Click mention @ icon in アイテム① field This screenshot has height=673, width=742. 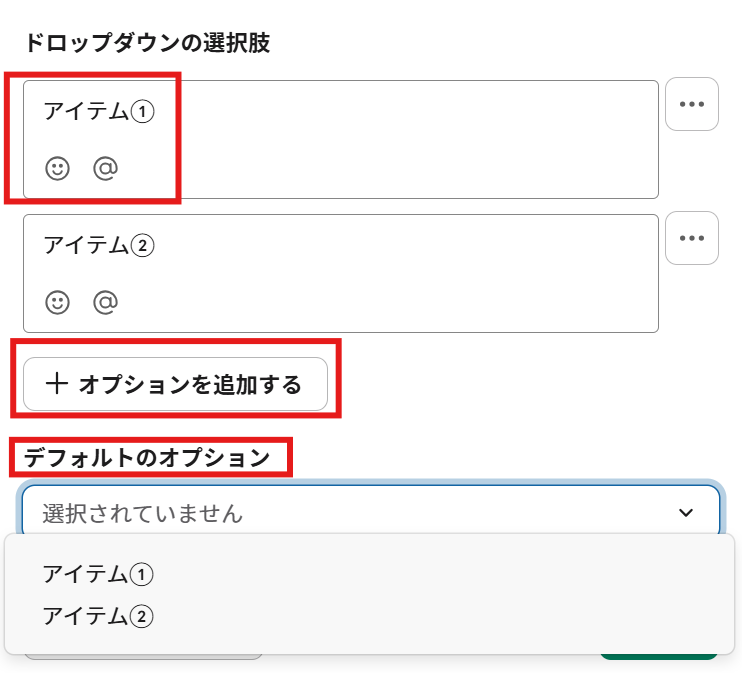tap(105, 168)
